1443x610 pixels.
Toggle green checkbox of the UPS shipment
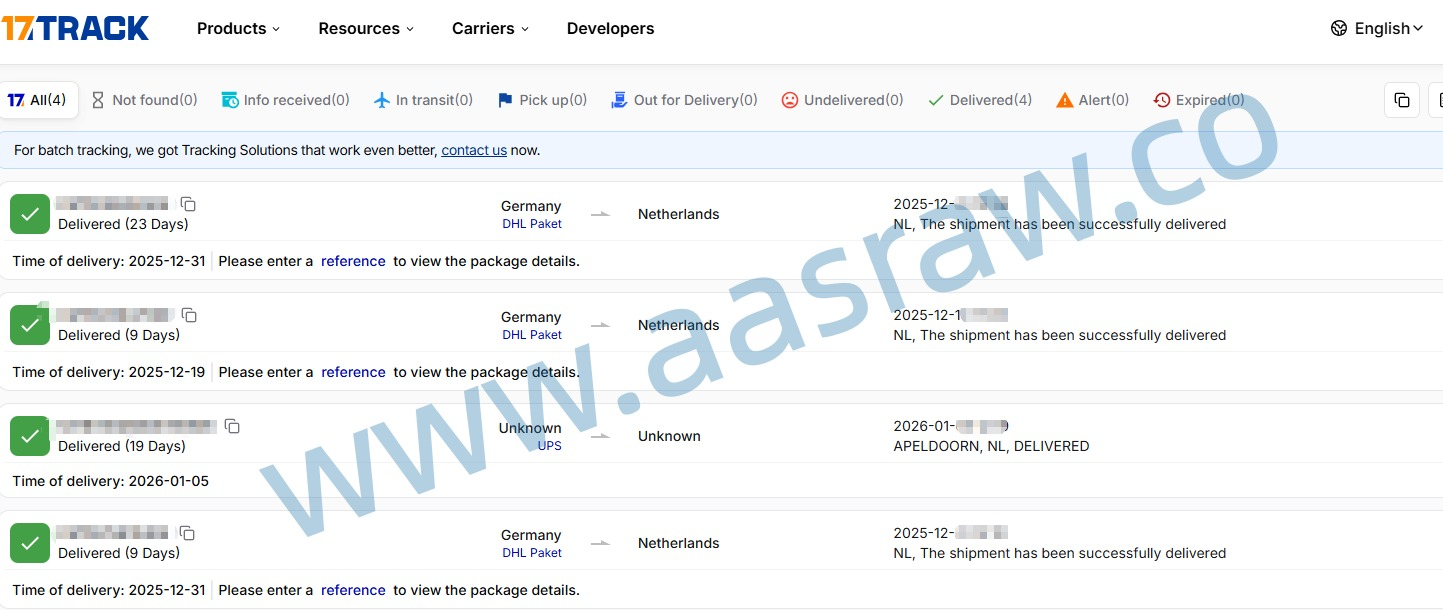(x=30, y=436)
